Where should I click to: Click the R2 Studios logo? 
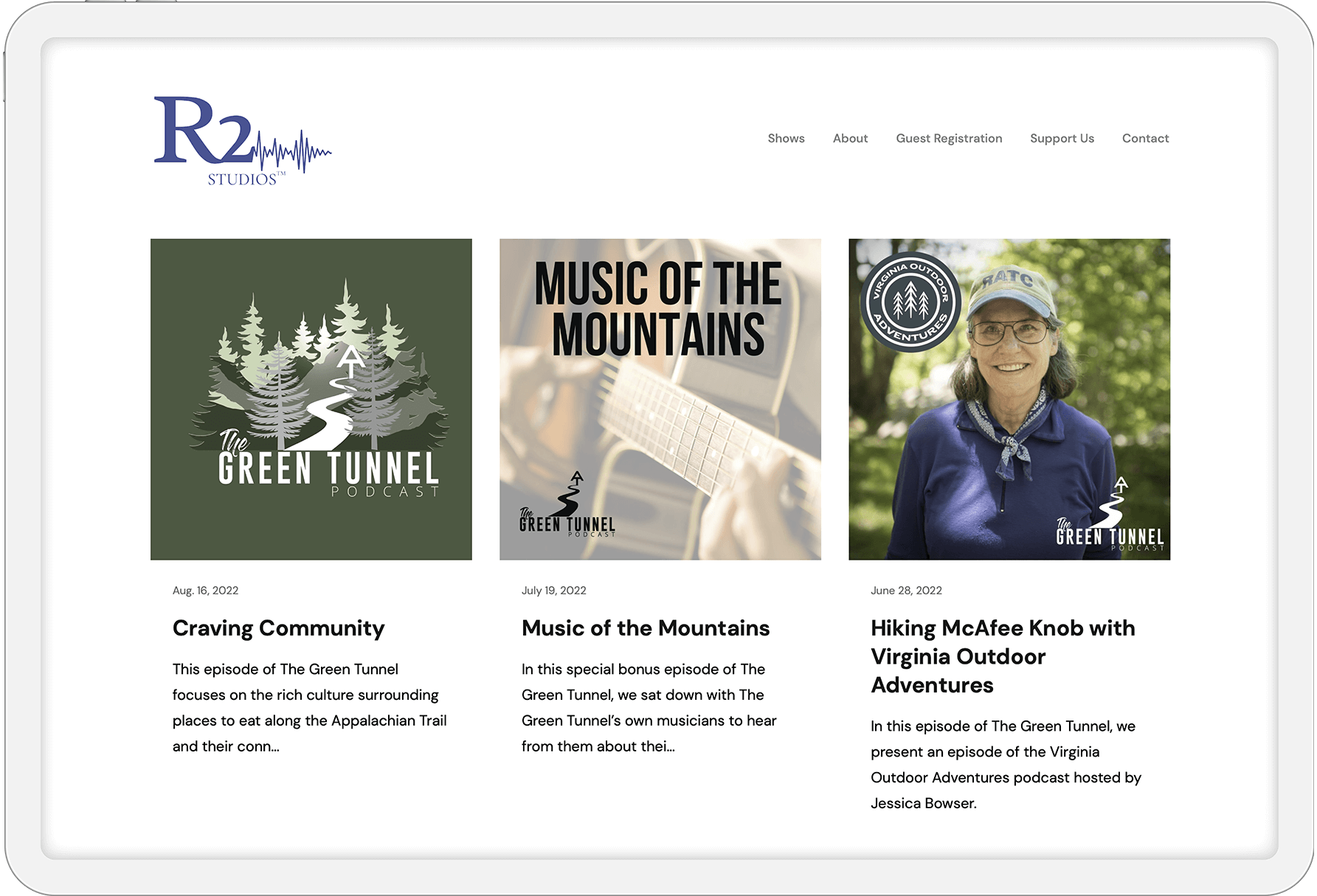[x=243, y=140]
